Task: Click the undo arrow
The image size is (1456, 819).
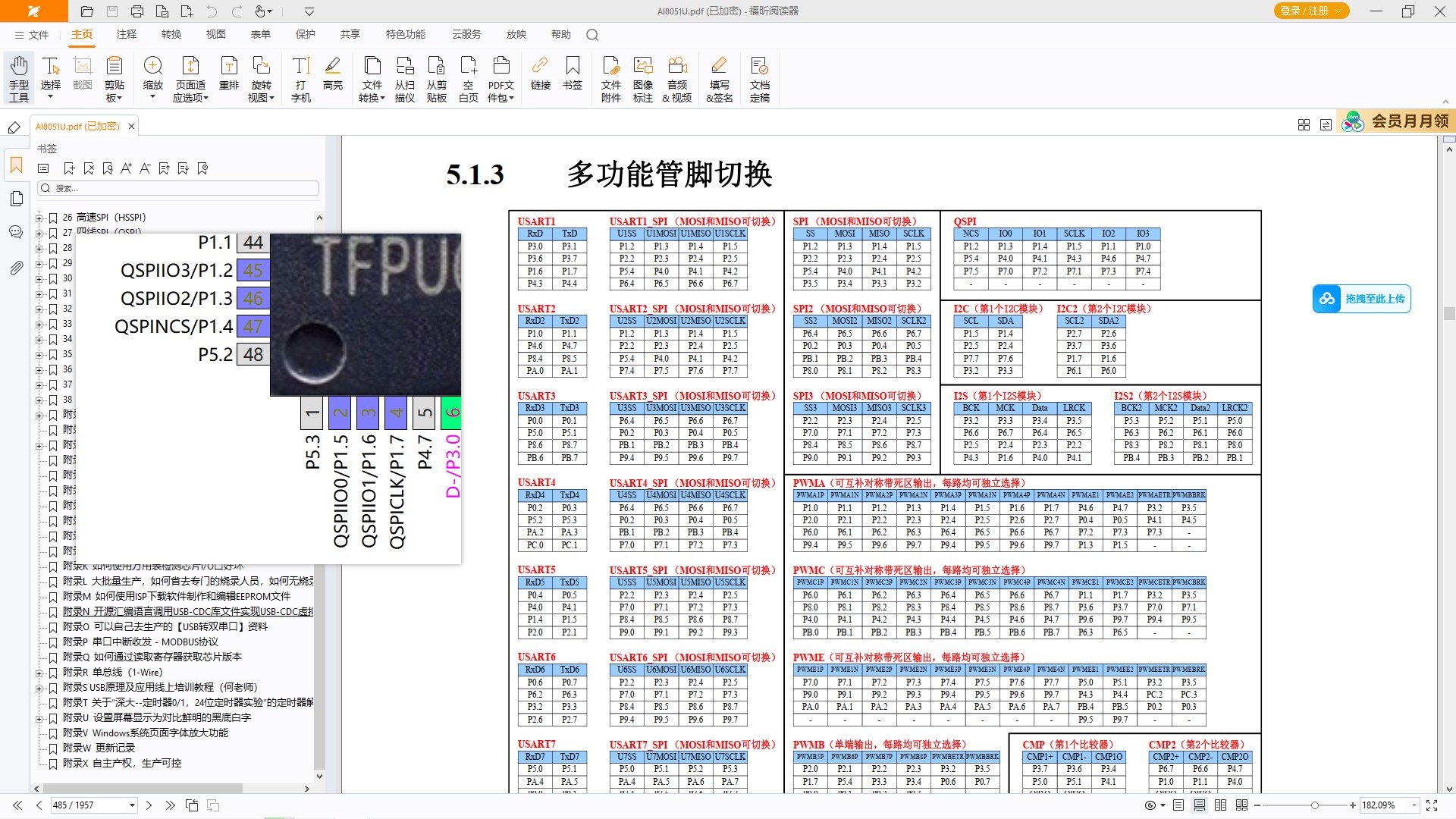Action: tap(212, 11)
